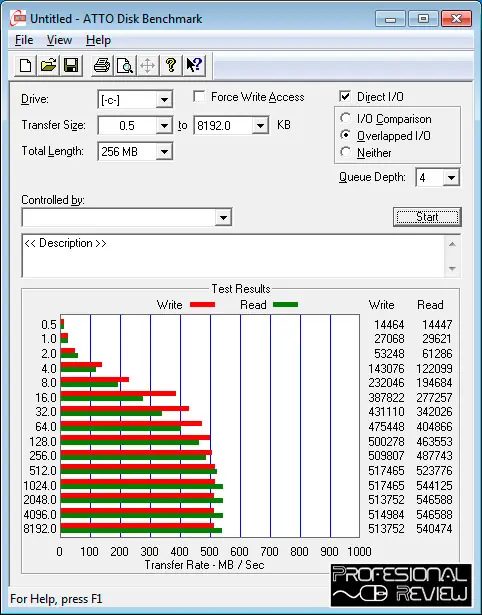The width and height of the screenshot is (482, 615).
Task: Click the four-arrow move toolbar icon
Action: [x=147, y=65]
